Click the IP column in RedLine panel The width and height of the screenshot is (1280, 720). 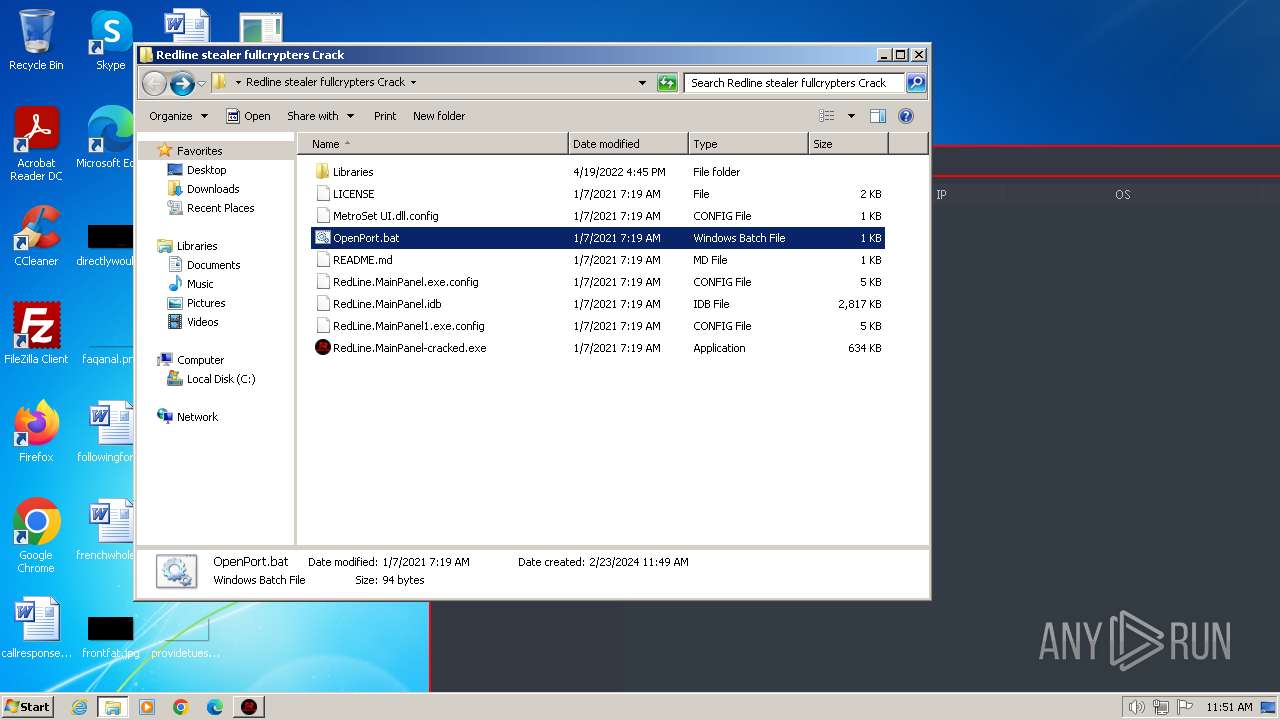pos(941,195)
